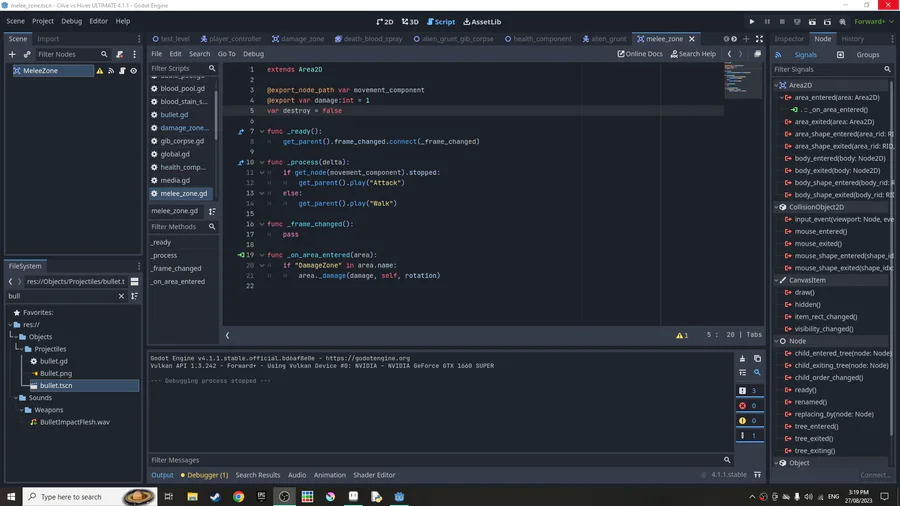Open Search Help in the script editor
The image size is (900, 506).
click(693, 54)
